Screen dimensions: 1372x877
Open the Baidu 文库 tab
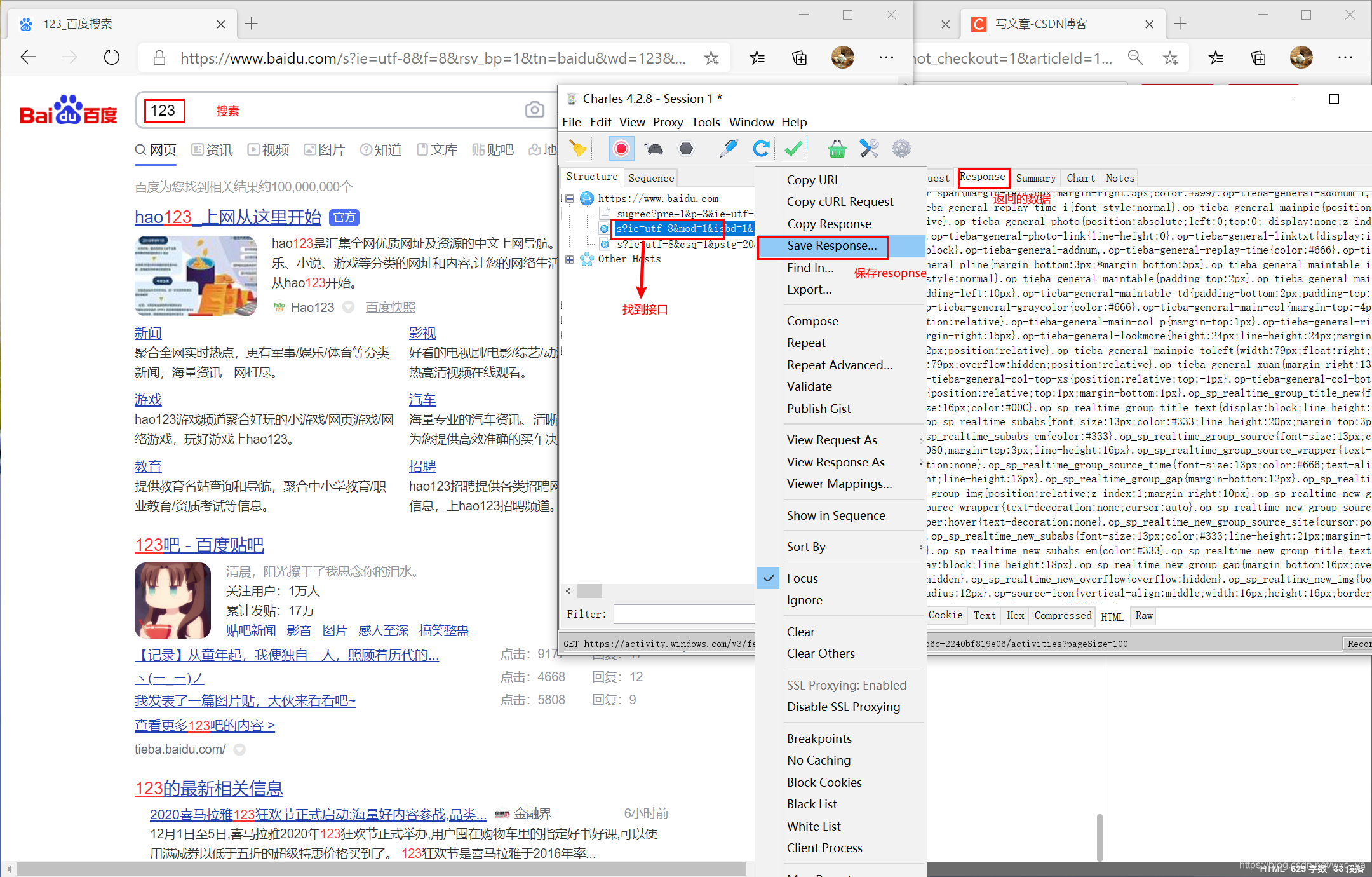[x=437, y=150]
